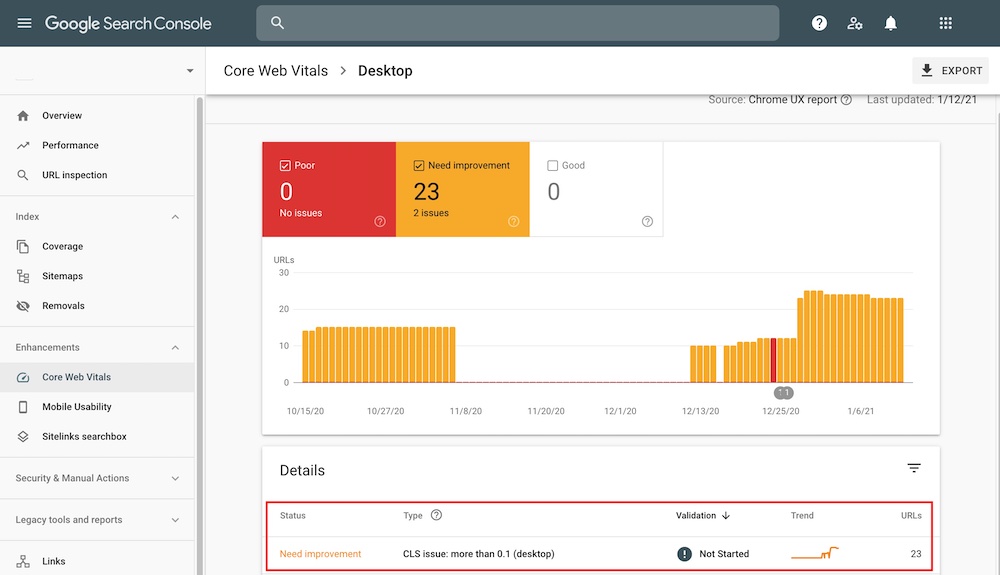Enable the Good checkbox
Viewport: 1000px width, 575px height.
click(553, 166)
